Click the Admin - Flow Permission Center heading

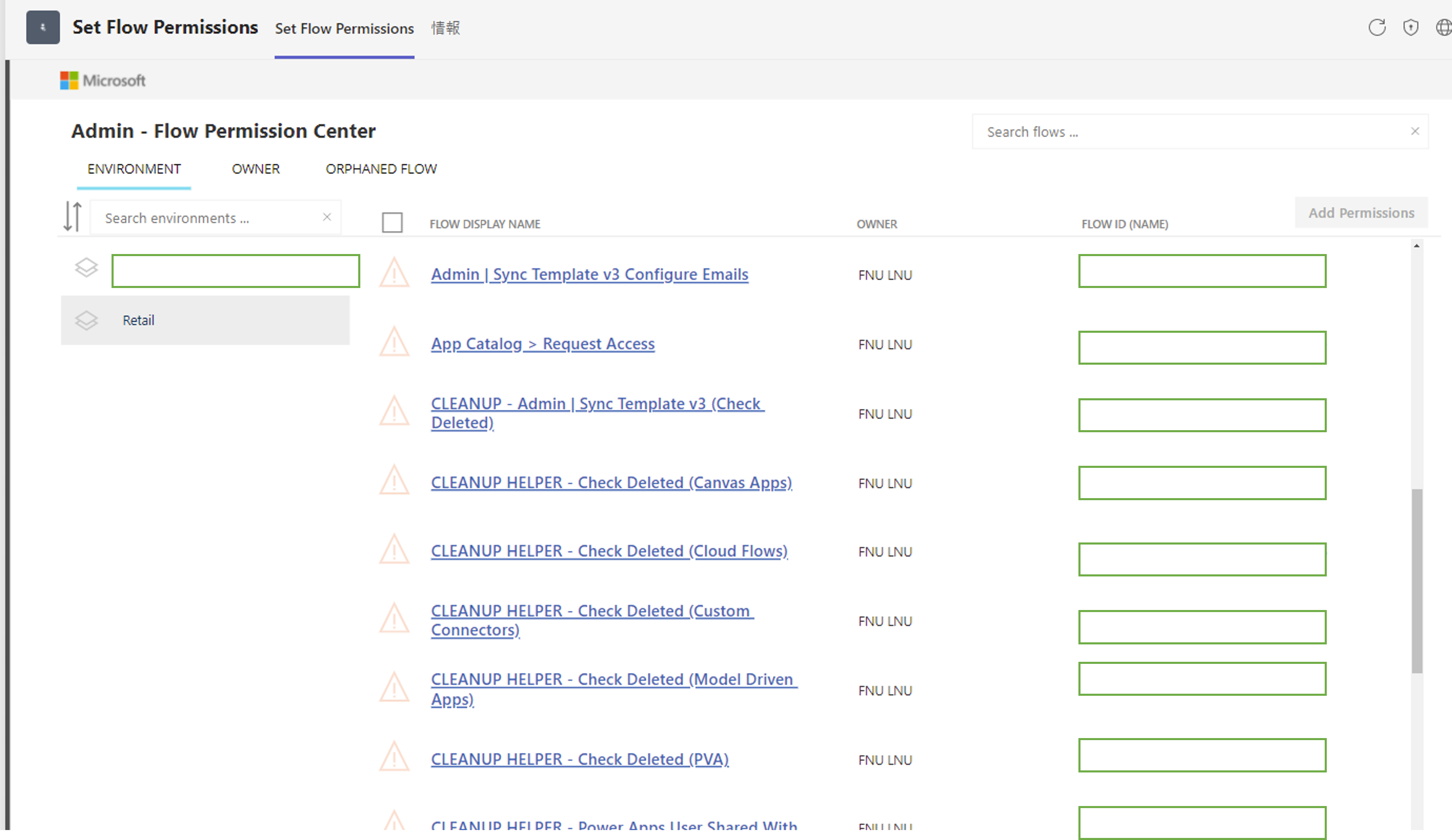pyautogui.click(x=223, y=131)
